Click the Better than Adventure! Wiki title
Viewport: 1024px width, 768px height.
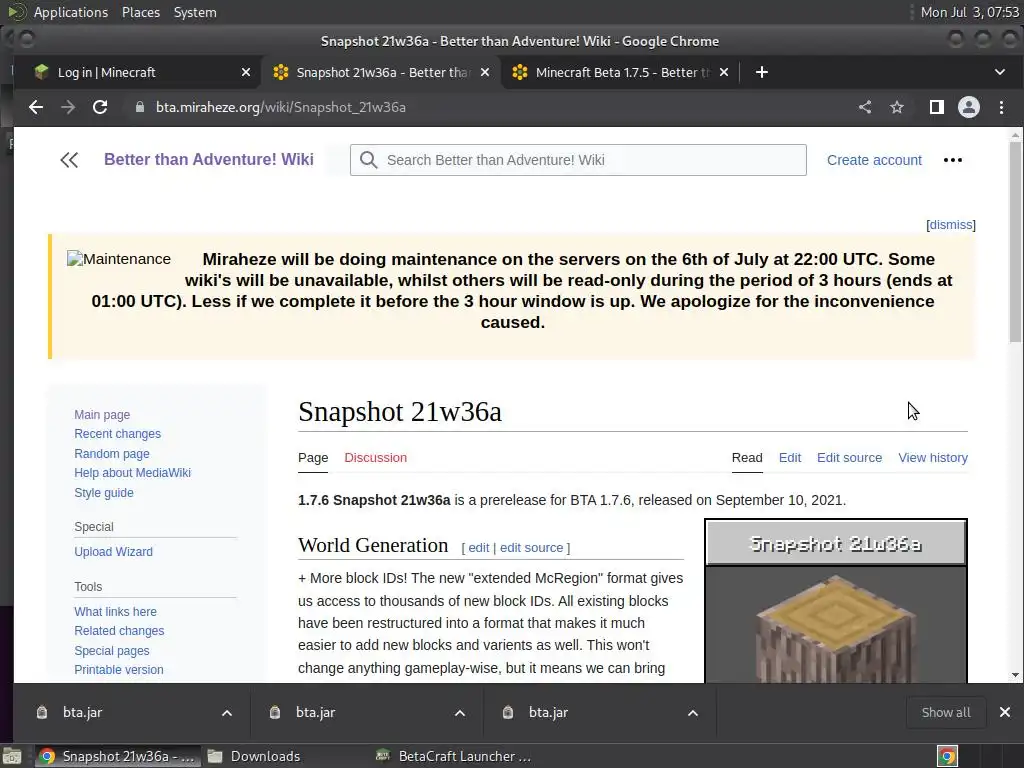(209, 159)
